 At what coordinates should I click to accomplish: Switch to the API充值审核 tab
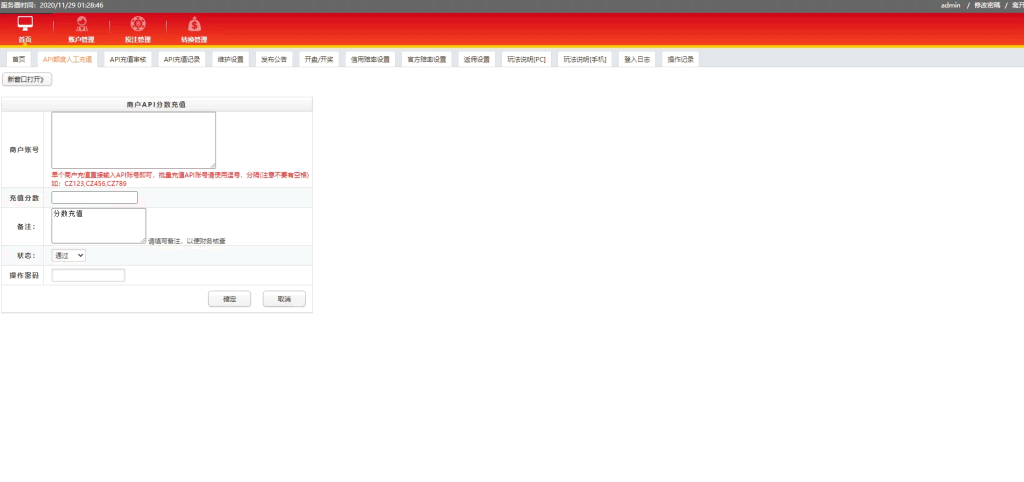[x=128, y=59]
